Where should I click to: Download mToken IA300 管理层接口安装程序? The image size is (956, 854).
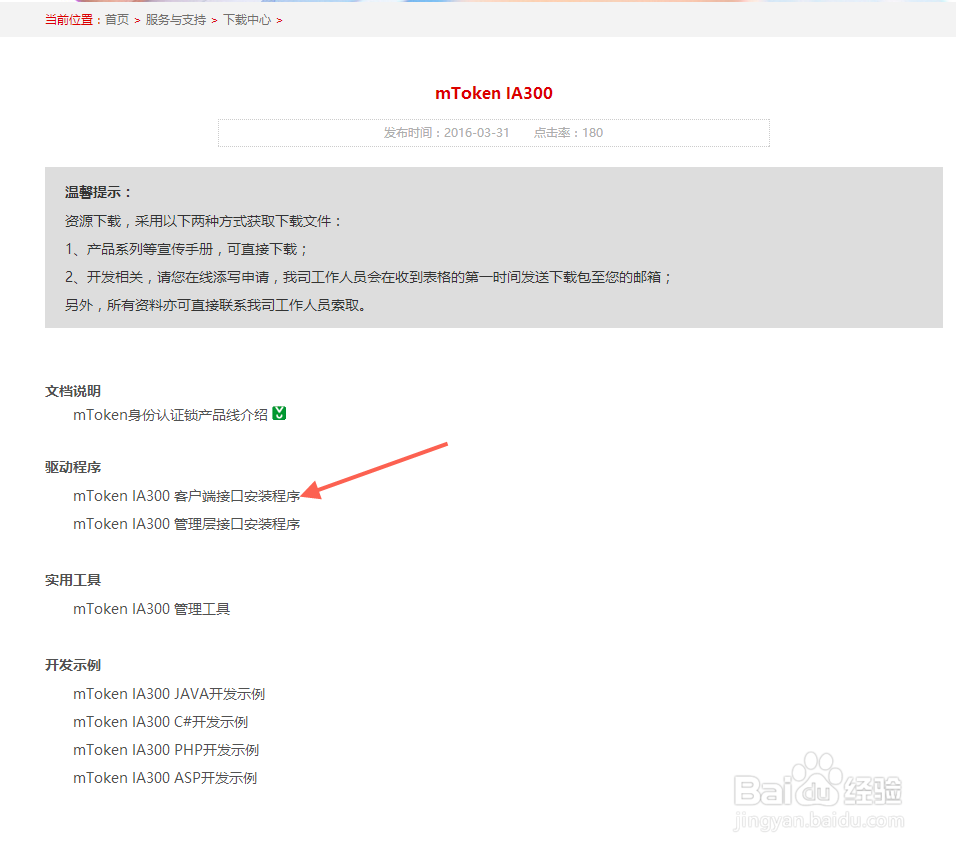coord(187,524)
